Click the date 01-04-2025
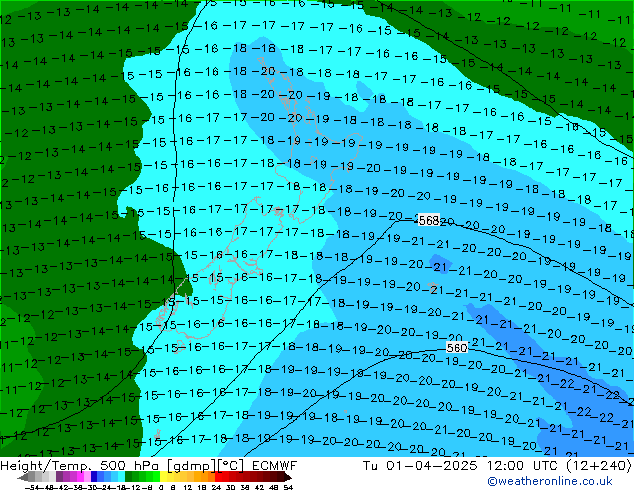 431,466
